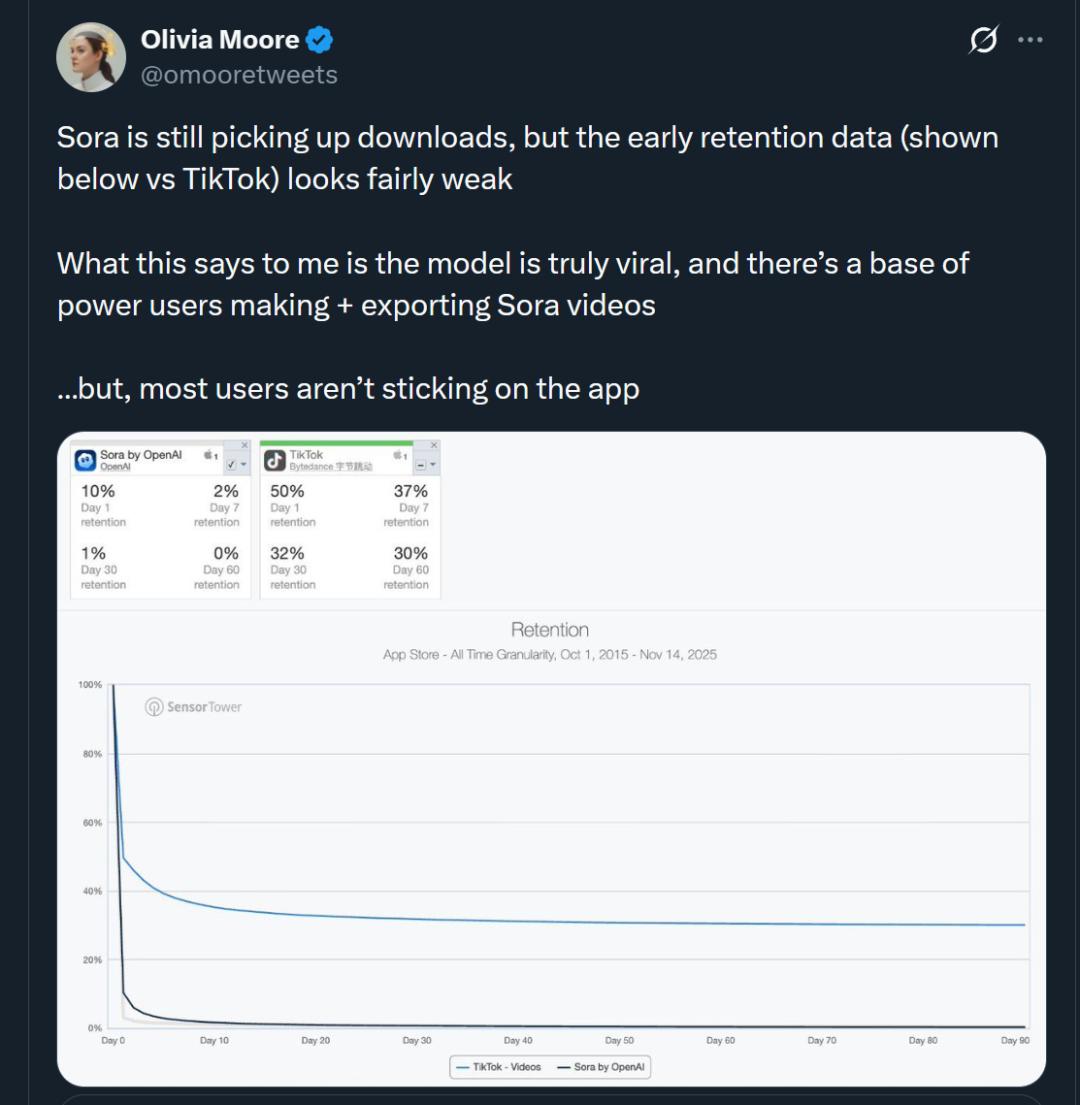Open the Grok slash-circle icon
This screenshot has width=1080, height=1105.
coord(984,41)
